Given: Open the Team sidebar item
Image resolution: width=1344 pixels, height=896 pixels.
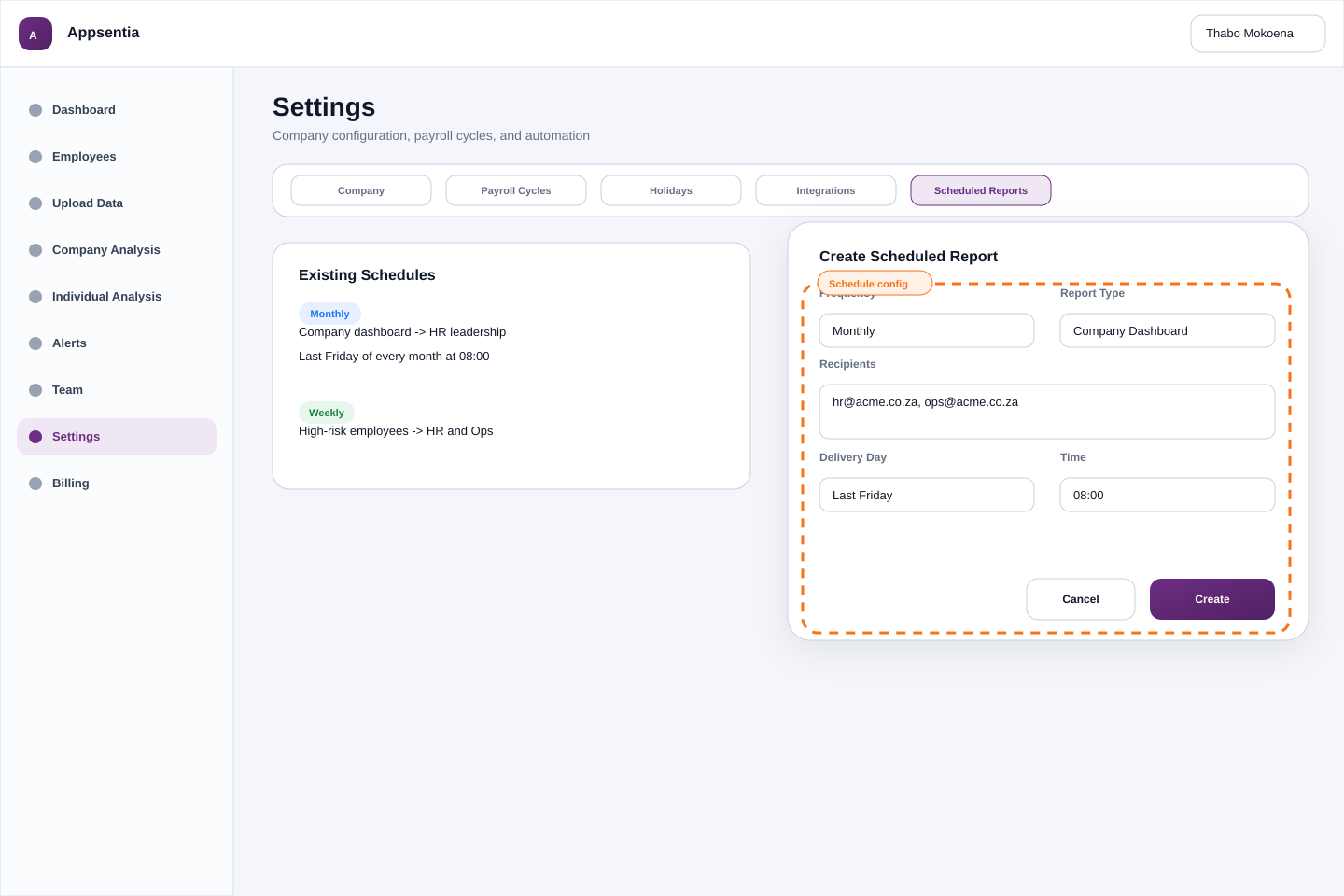Looking at the screenshot, I should tap(117, 390).
